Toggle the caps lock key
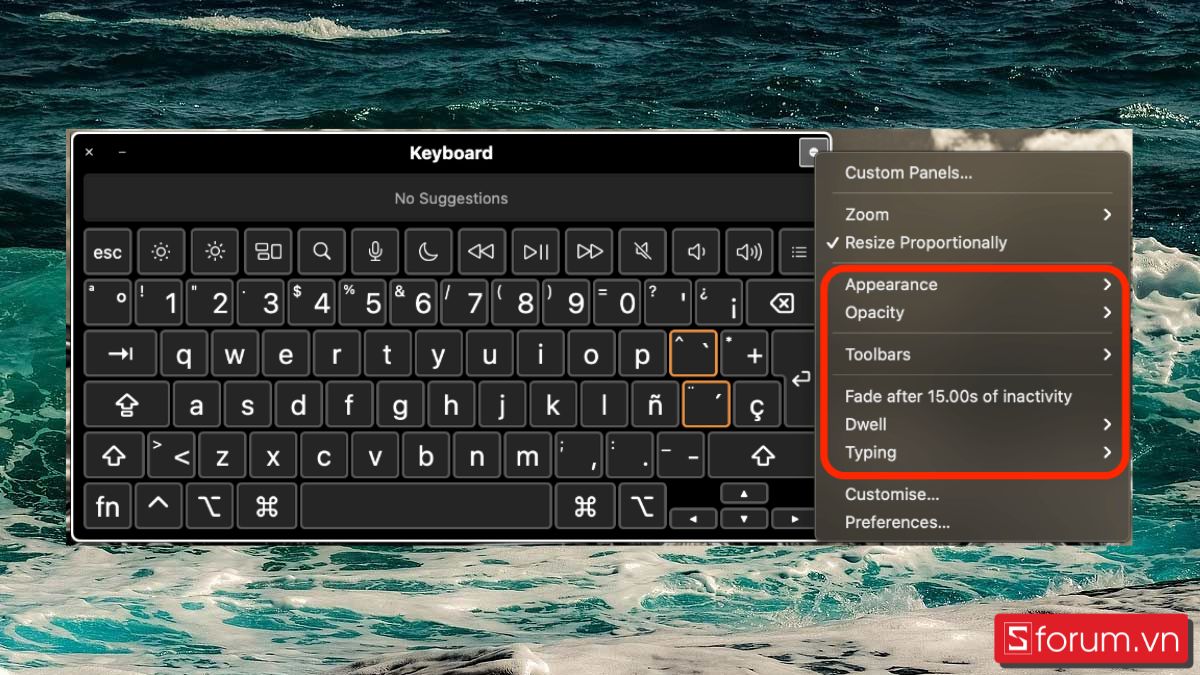This screenshot has width=1200, height=675. (128, 405)
